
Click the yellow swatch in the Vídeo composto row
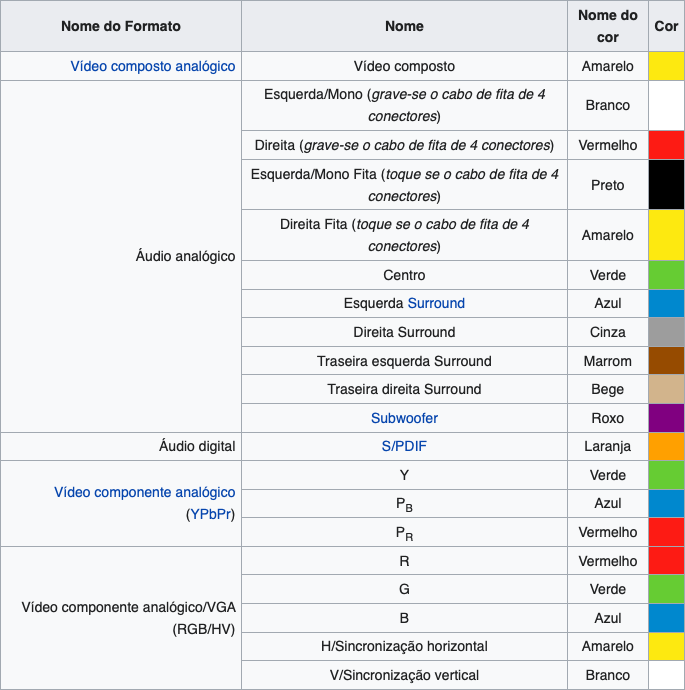click(x=666, y=66)
